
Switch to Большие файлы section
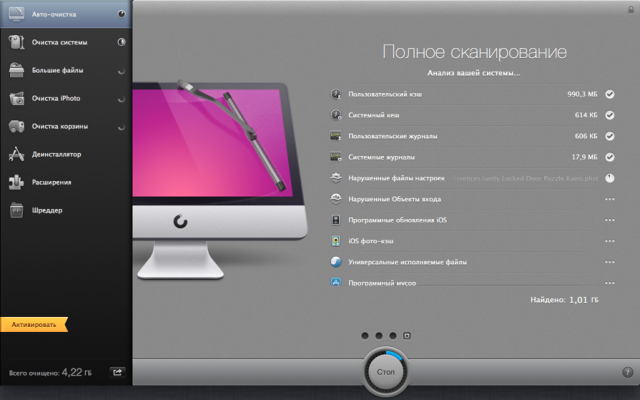(66, 70)
